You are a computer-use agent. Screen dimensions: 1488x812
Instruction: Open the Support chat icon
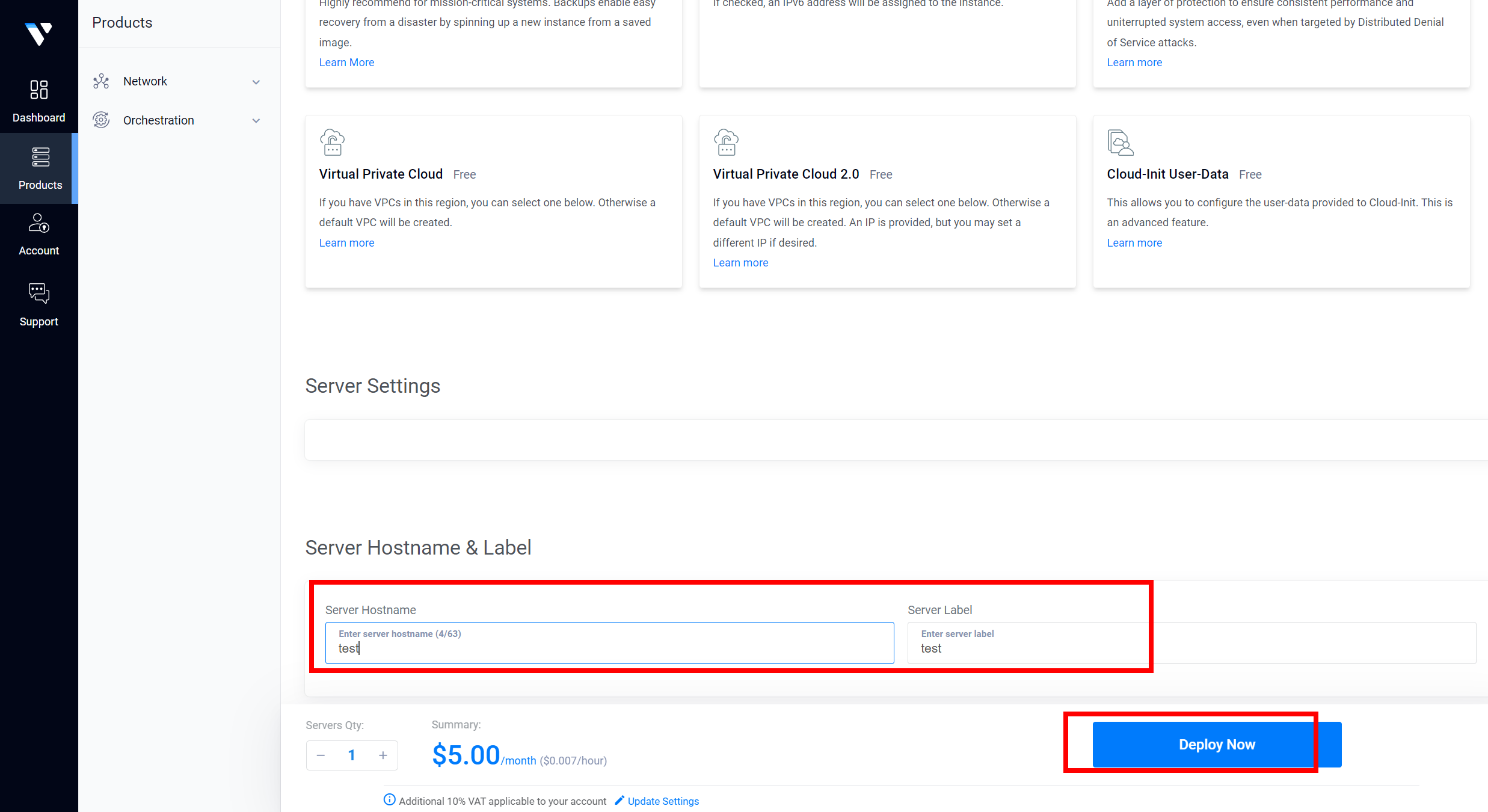38,293
